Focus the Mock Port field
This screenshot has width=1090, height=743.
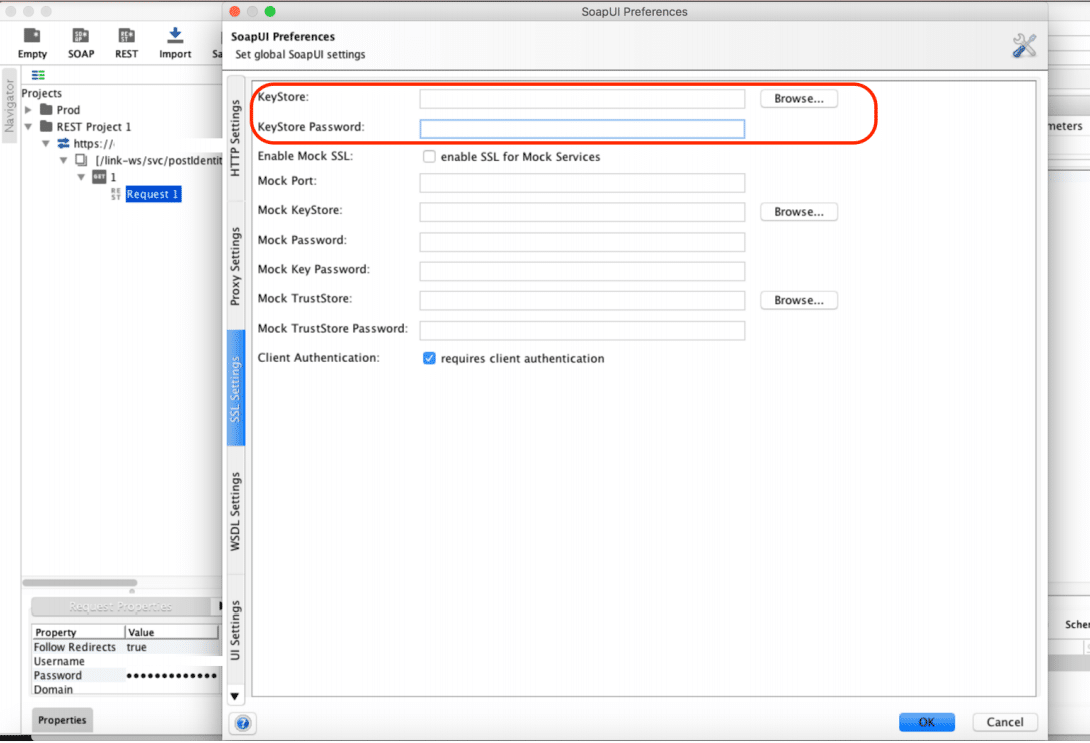[x=582, y=183]
